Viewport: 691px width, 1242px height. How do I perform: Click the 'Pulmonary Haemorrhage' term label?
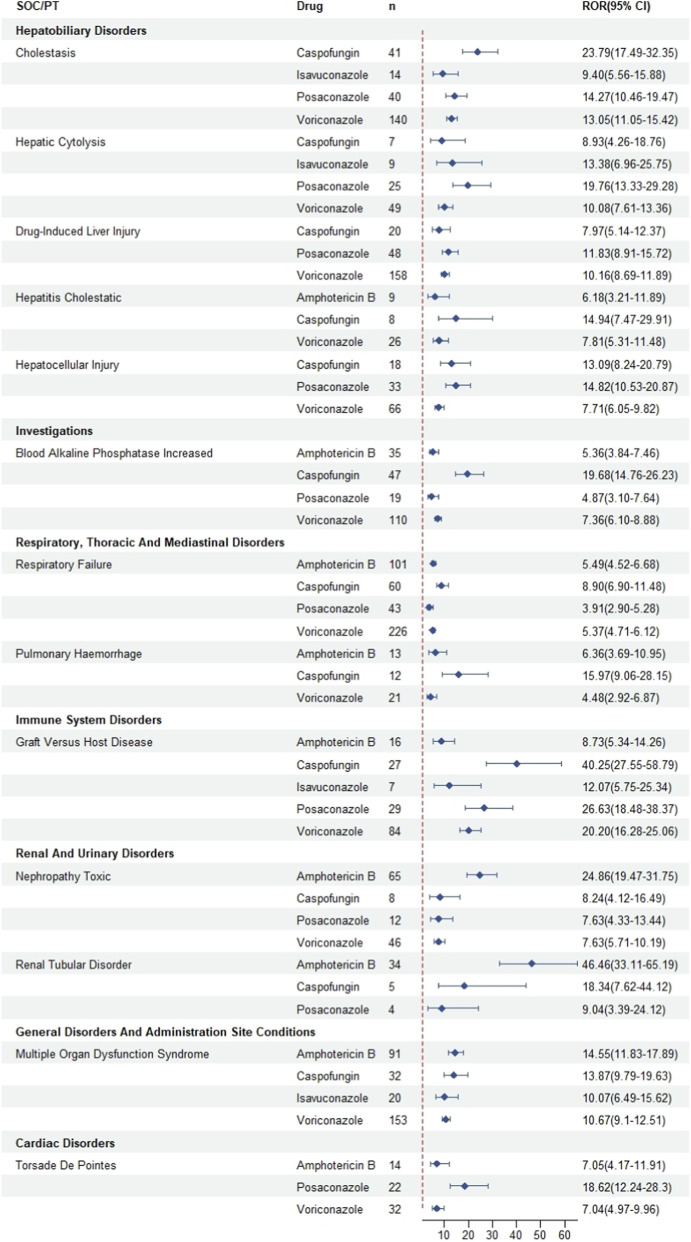(76, 653)
